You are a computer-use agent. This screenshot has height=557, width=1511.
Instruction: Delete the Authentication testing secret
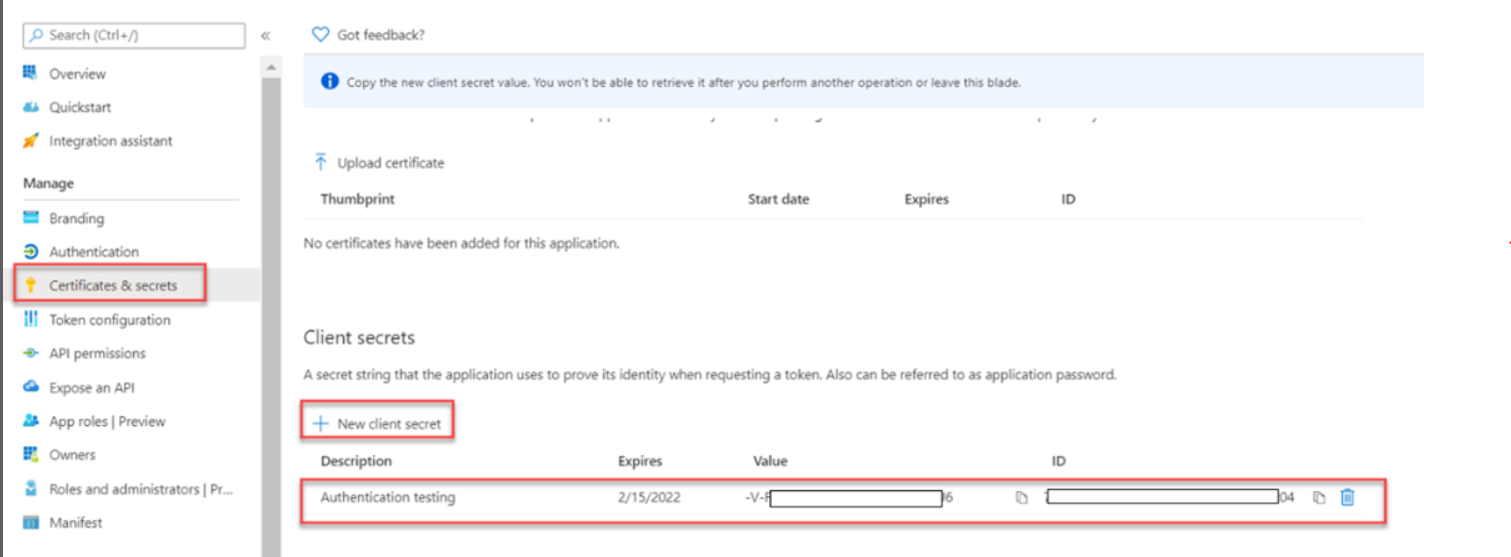1347,497
